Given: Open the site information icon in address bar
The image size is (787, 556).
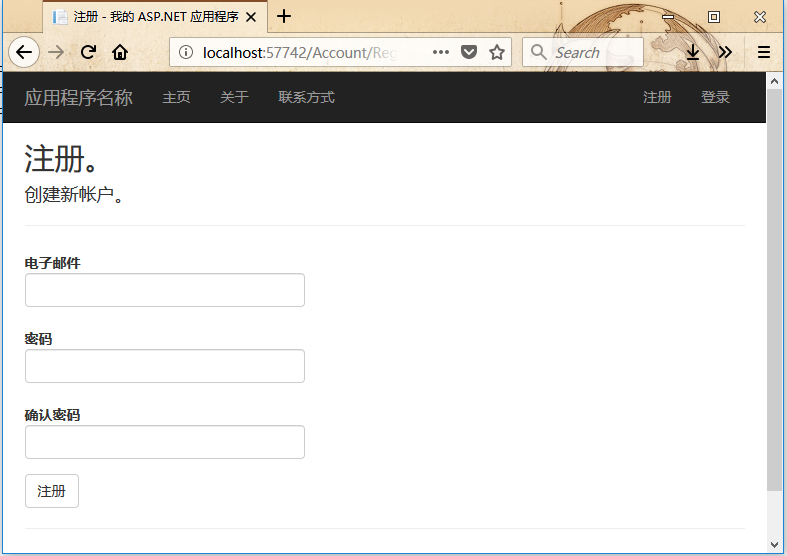Looking at the screenshot, I should pyautogui.click(x=185, y=53).
